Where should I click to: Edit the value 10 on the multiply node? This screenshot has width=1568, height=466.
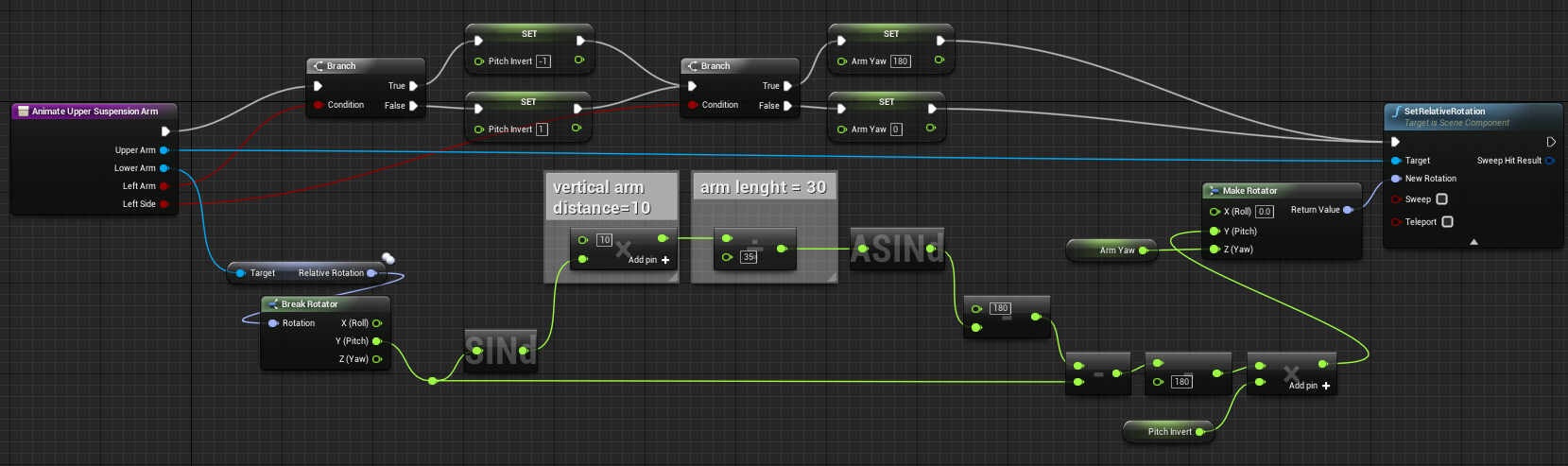coord(604,240)
